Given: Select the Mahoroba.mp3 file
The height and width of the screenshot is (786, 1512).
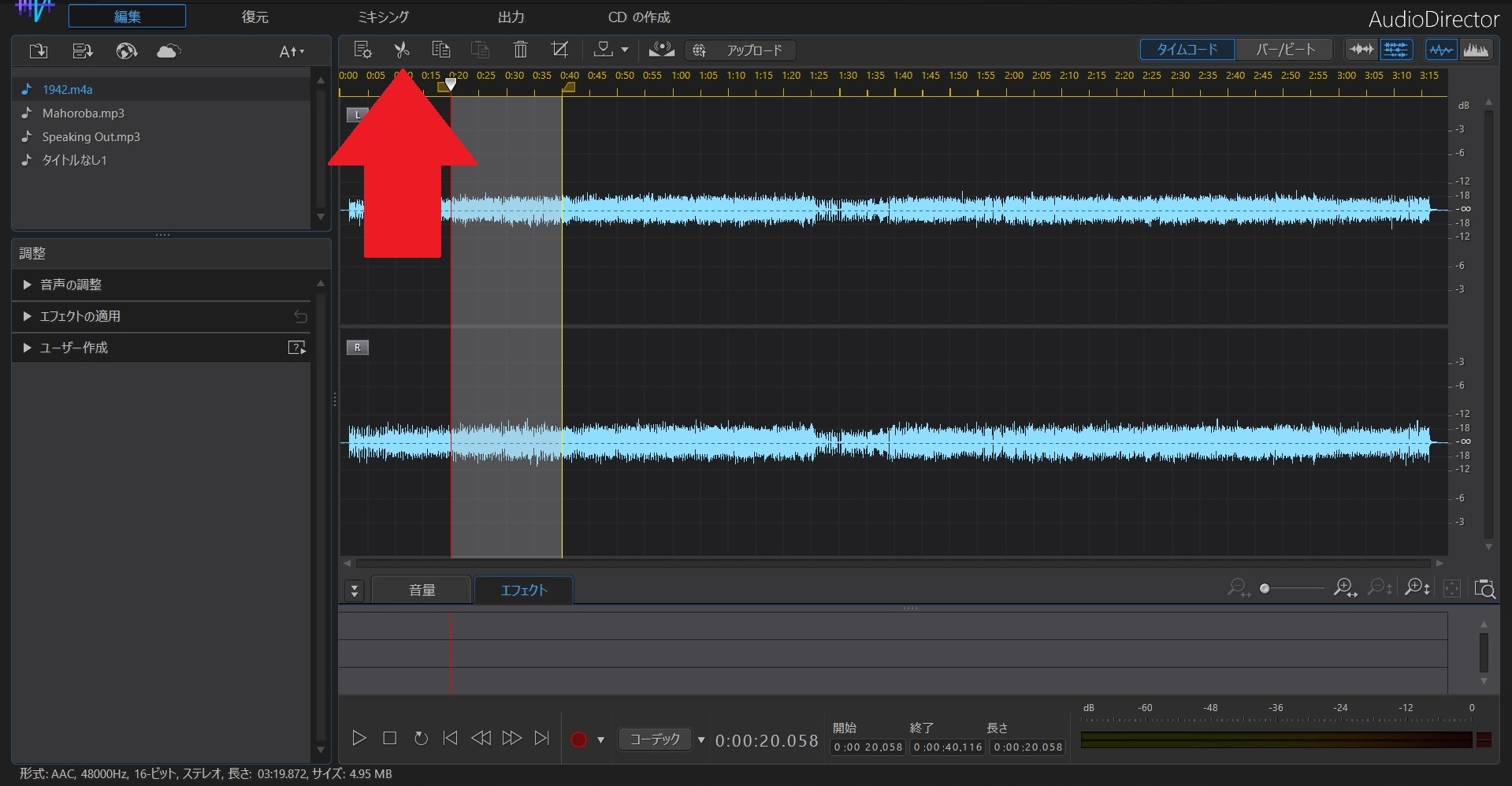Looking at the screenshot, I should click(x=82, y=113).
